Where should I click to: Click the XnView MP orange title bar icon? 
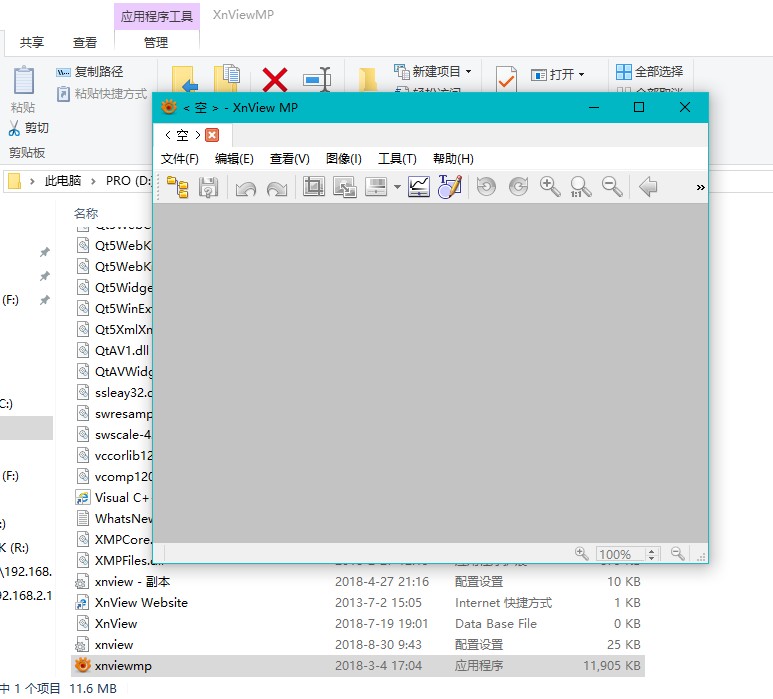click(169, 106)
